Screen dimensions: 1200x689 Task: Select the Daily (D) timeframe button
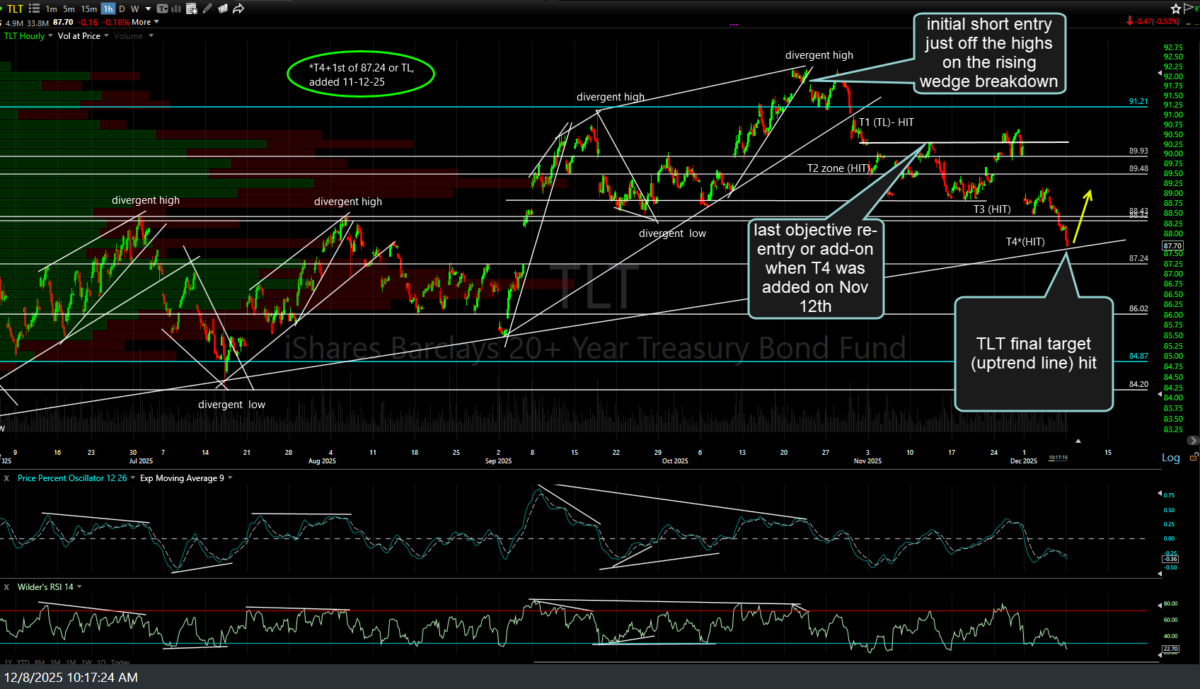[122, 9]
